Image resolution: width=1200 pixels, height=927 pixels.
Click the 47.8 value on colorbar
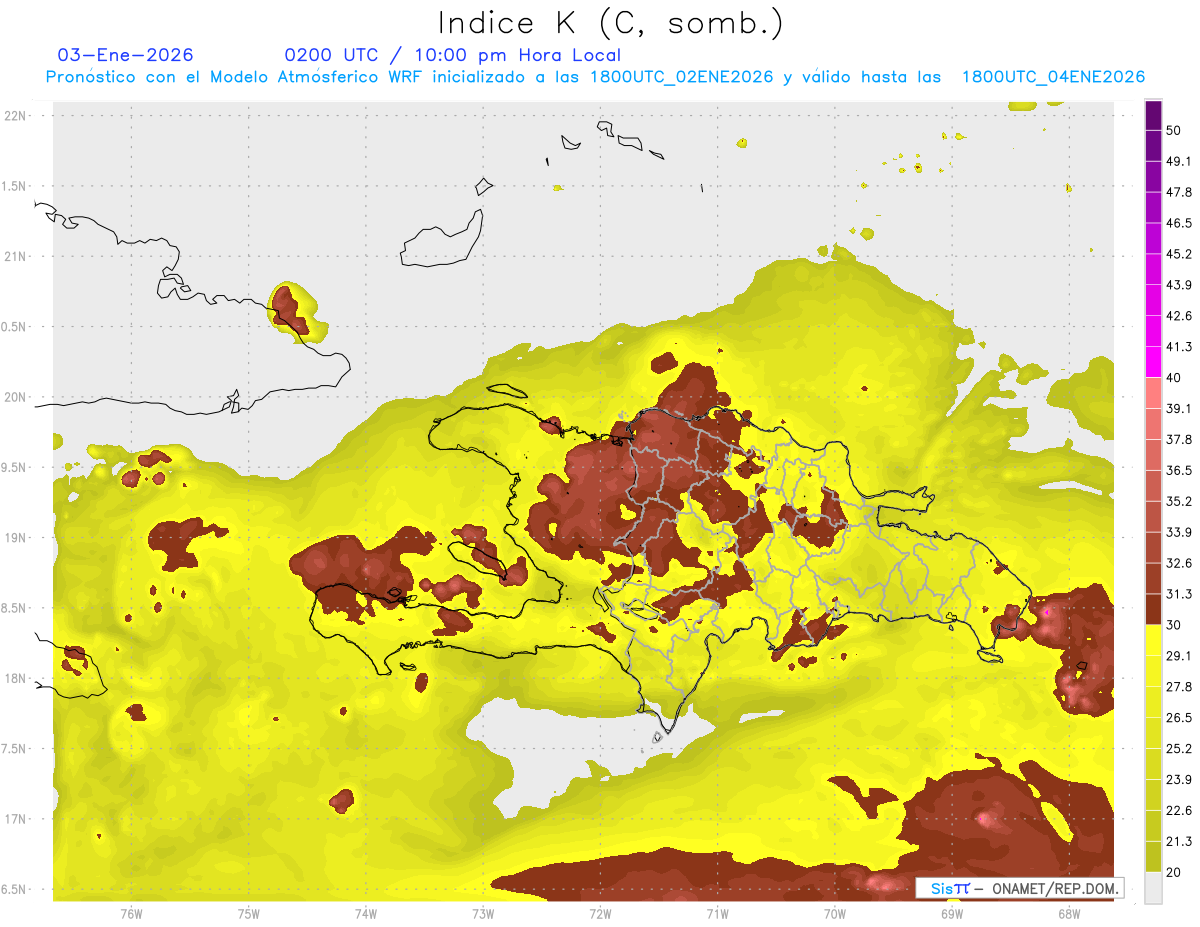point(1179,192)
